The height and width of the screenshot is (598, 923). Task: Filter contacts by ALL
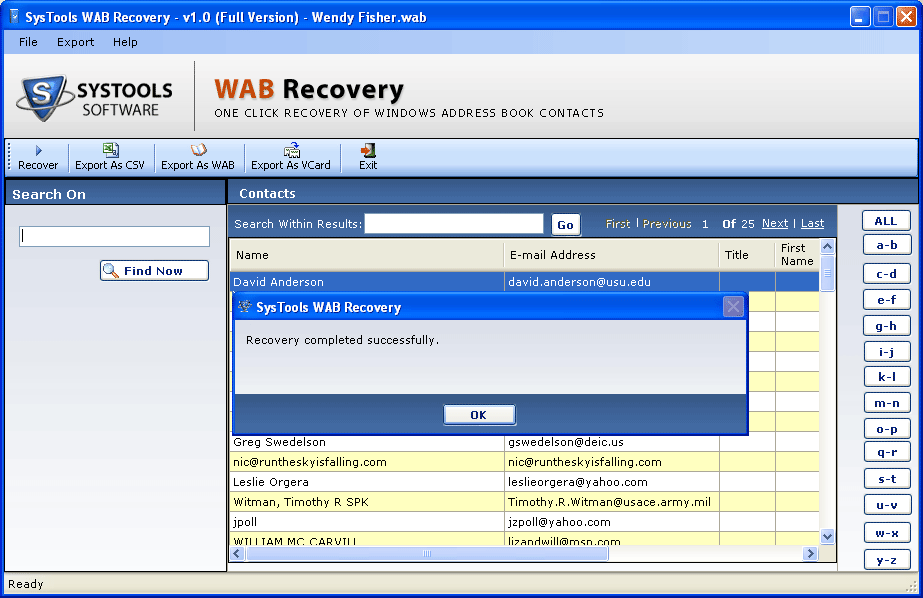click(886, 221)
